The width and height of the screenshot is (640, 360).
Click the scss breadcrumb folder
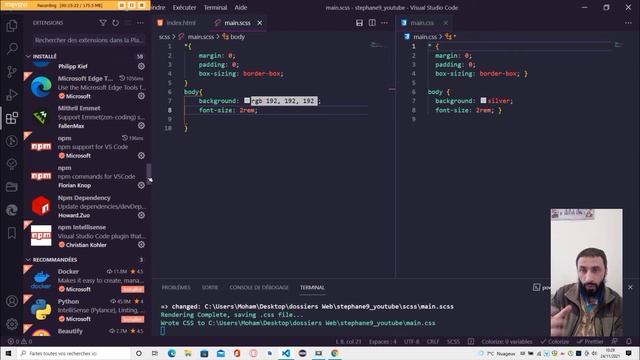pos(164,37)
